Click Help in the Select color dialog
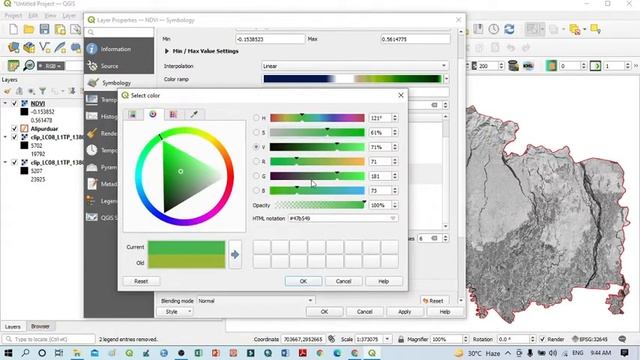The height and width of the screenshot is (360, 640). tap(384, 281)
